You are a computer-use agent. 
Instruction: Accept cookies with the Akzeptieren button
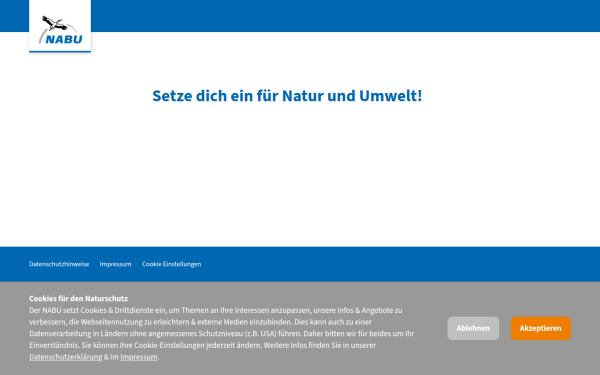pyautogui.click(x=540, y=328)
